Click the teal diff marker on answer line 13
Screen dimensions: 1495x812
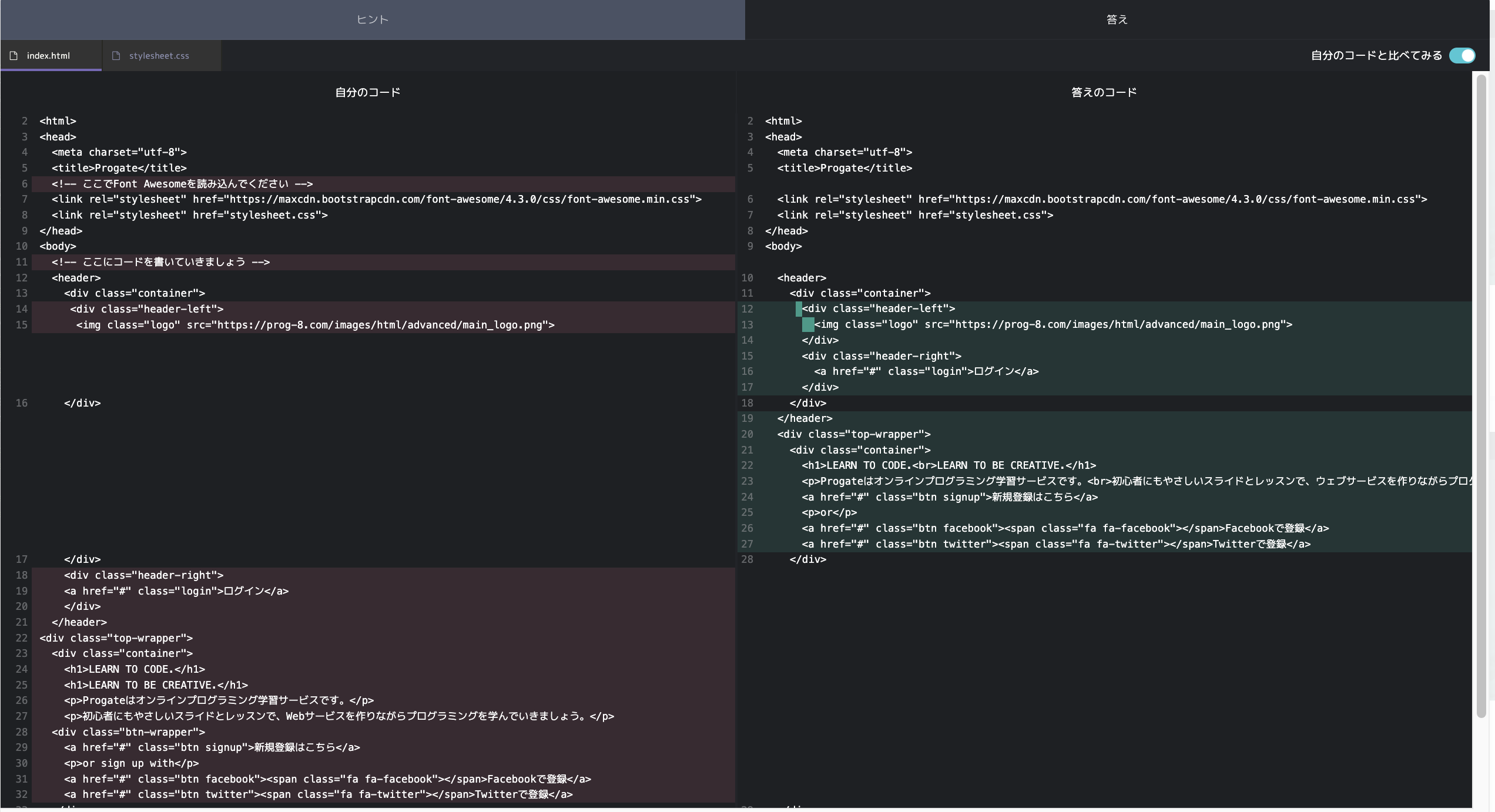pos(808,324)
